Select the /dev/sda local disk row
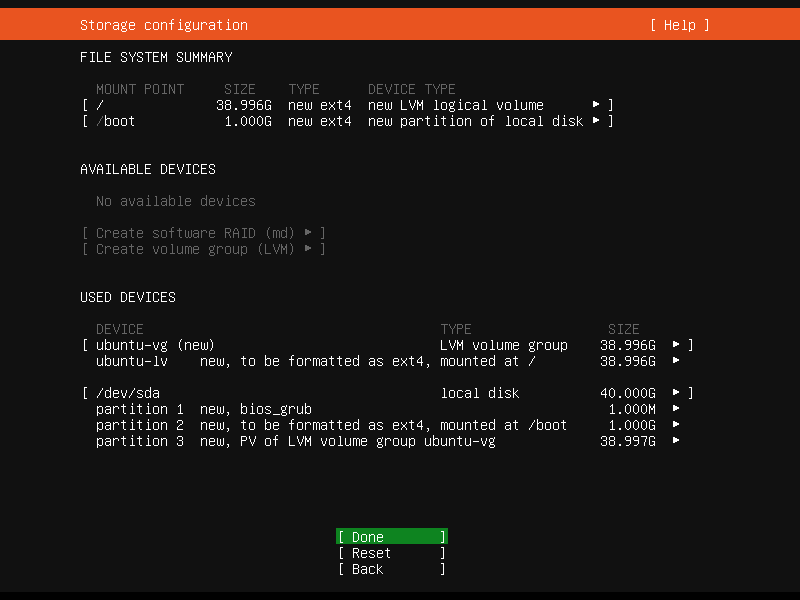 (x=388, y=393)
